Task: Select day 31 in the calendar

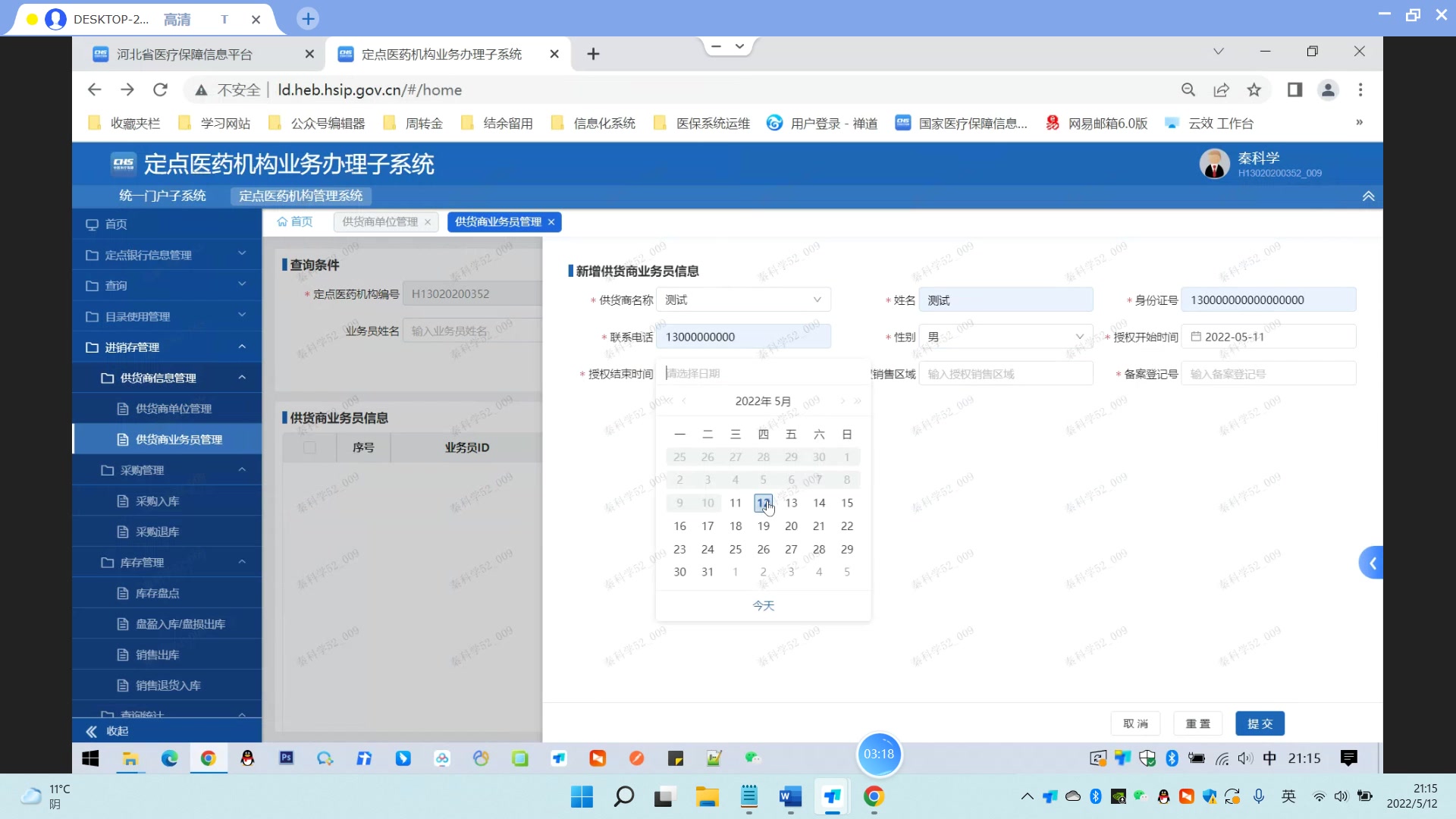Action: tap(708, 573)
